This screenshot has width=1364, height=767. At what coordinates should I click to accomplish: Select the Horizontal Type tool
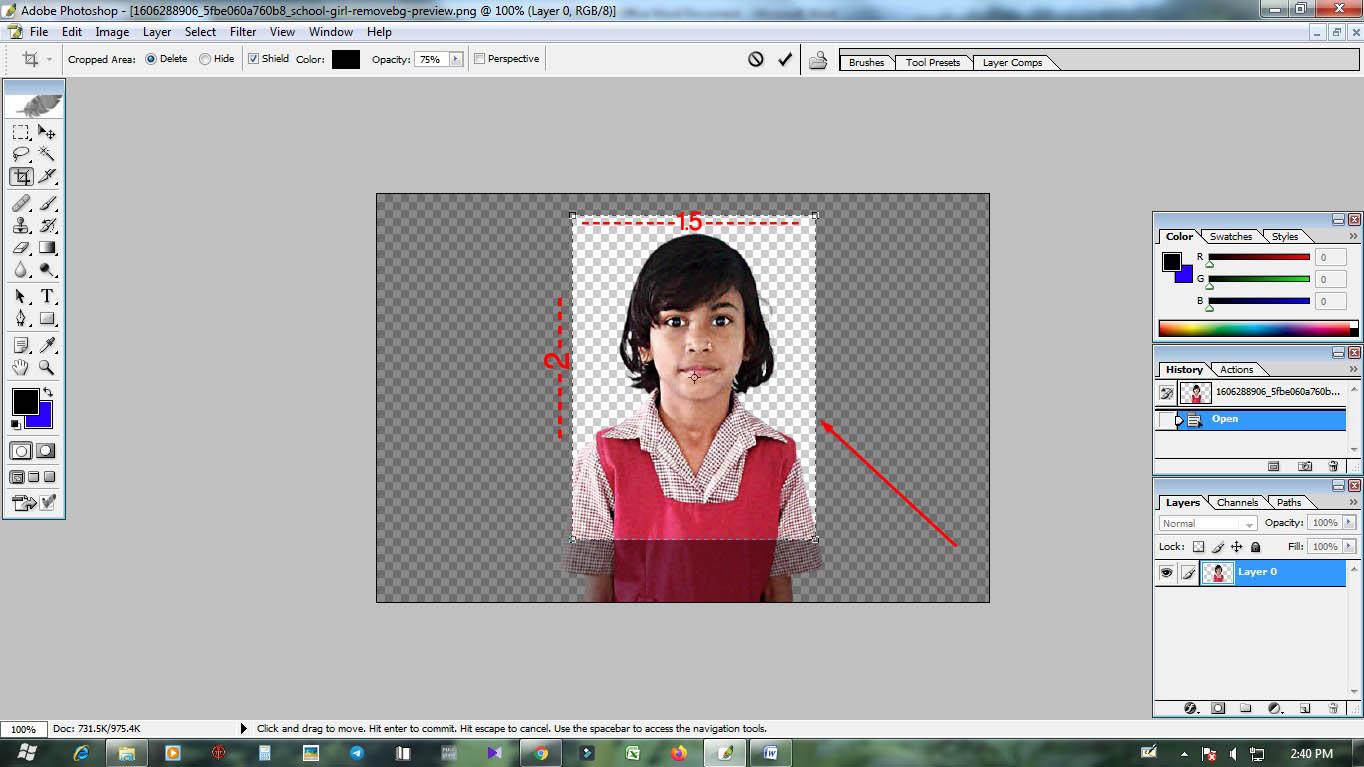click(47, 296)
